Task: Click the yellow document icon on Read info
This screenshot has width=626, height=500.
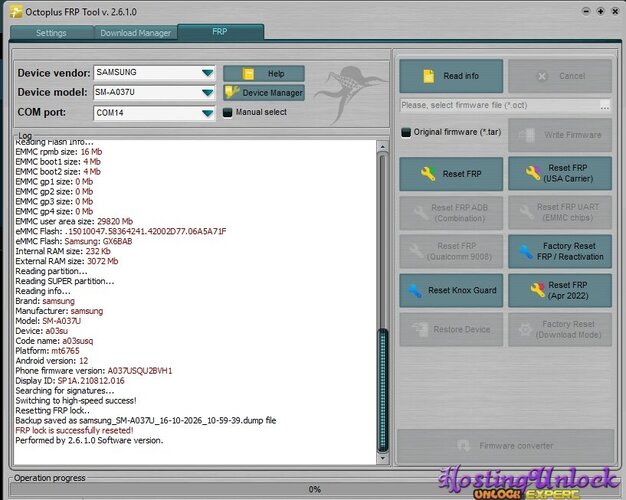Action: coord(429,76)
